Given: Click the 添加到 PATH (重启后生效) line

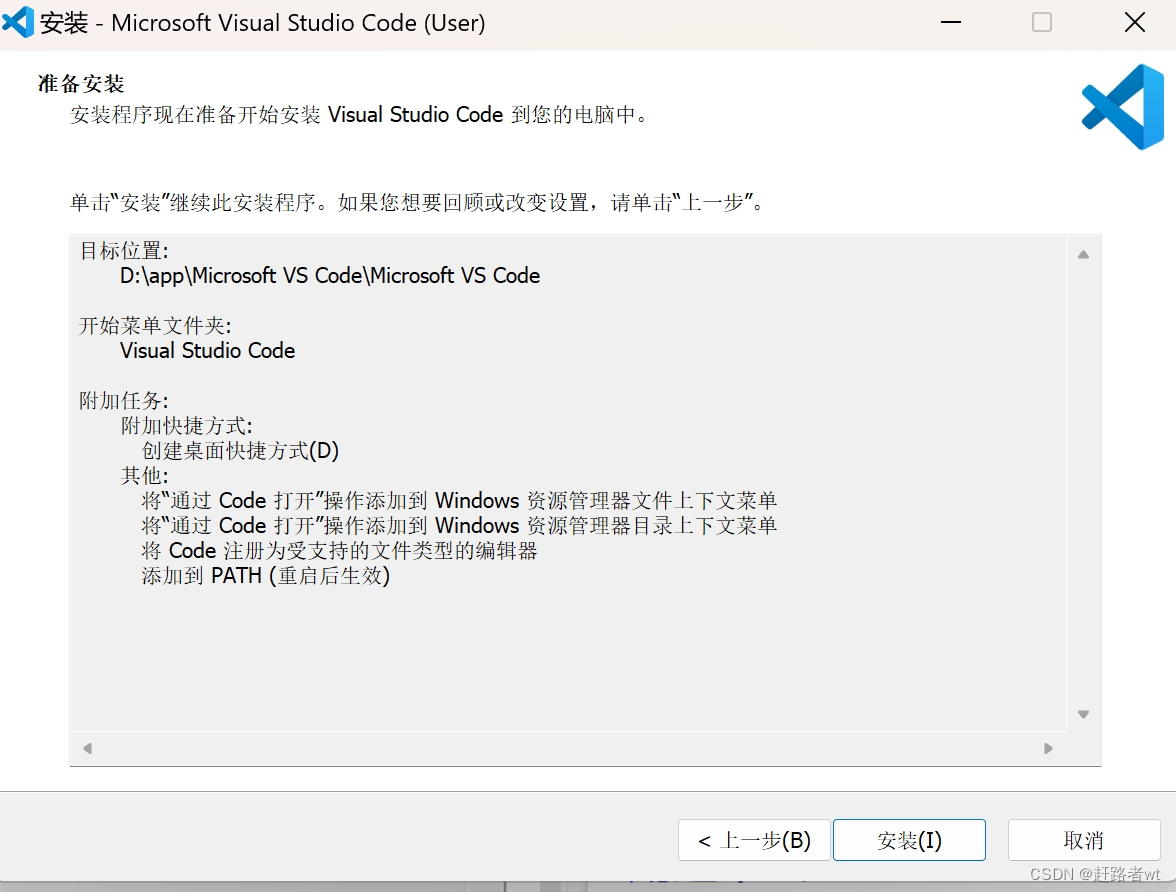Looking at the screenshot, I should 266,576.
